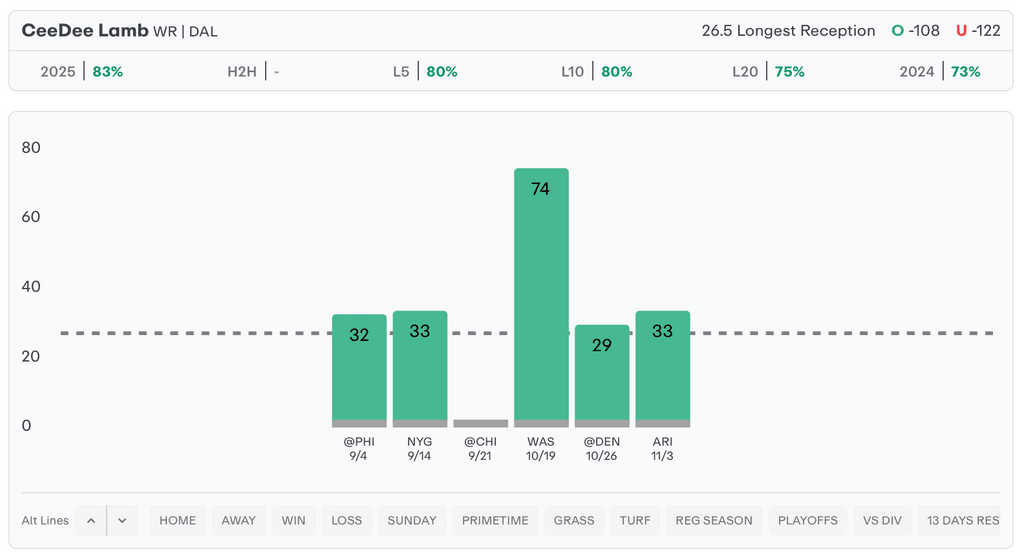Enable the WIN filter

pos(293,520)
